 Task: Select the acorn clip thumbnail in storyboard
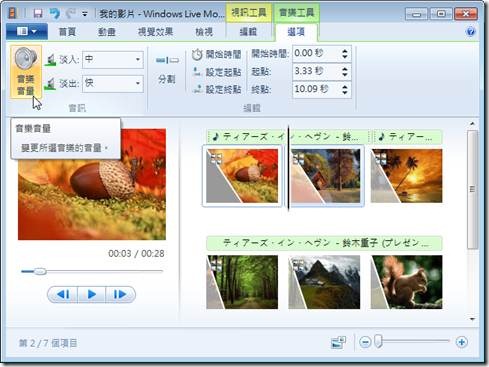(242, 176)
